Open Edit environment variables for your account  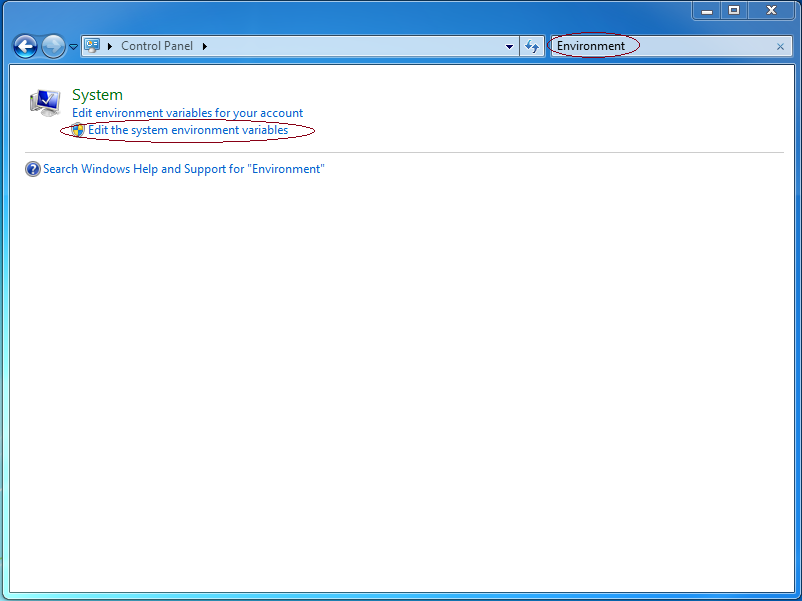point(186,113)
